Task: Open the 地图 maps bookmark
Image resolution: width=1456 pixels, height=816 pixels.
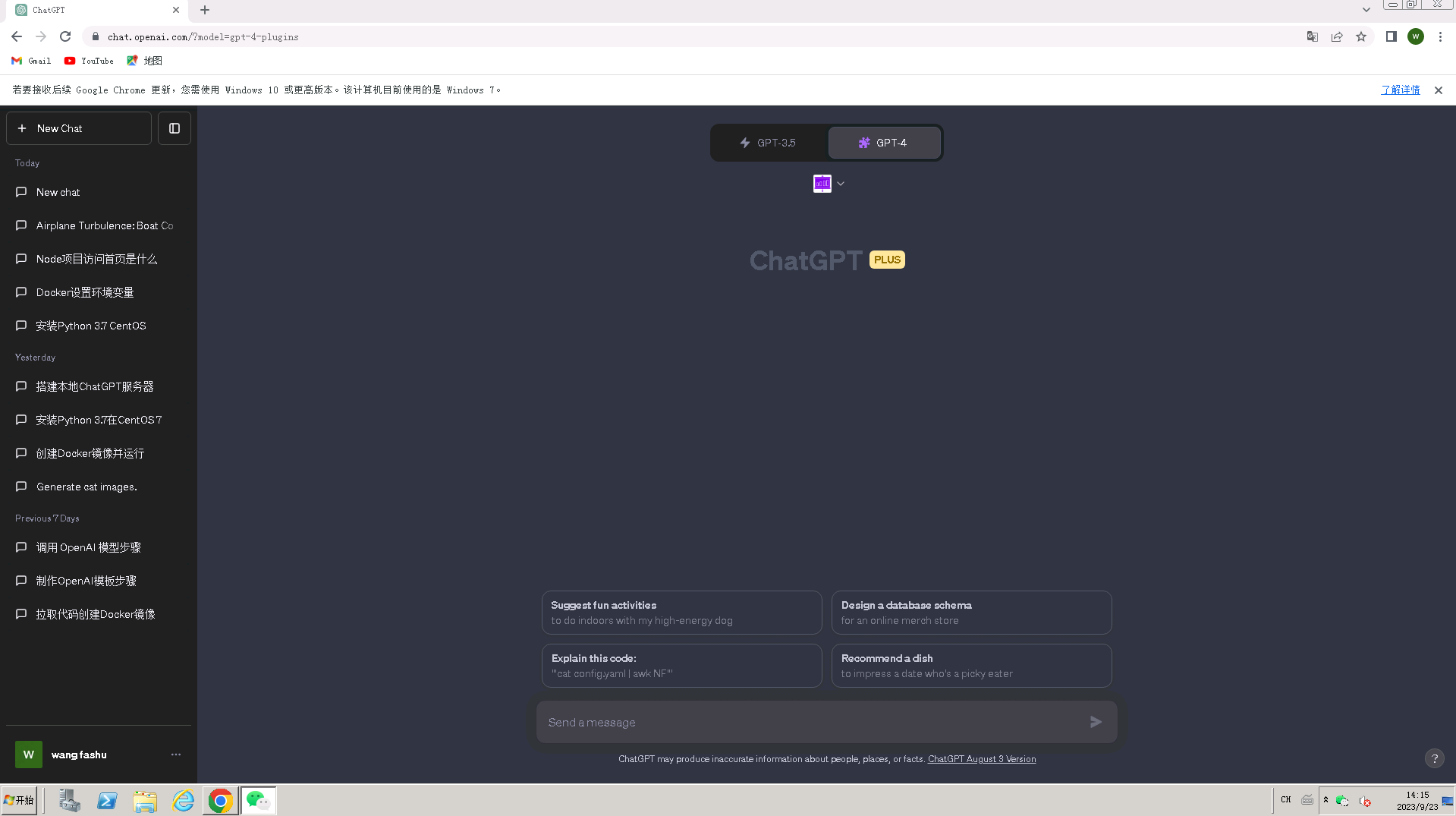Action: pyautogui.click(x=144, y=61)
